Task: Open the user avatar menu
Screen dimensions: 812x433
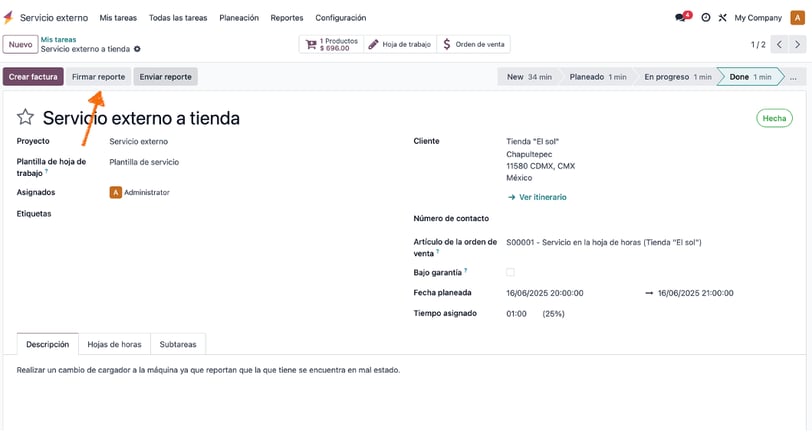Action: pos(797,18)
